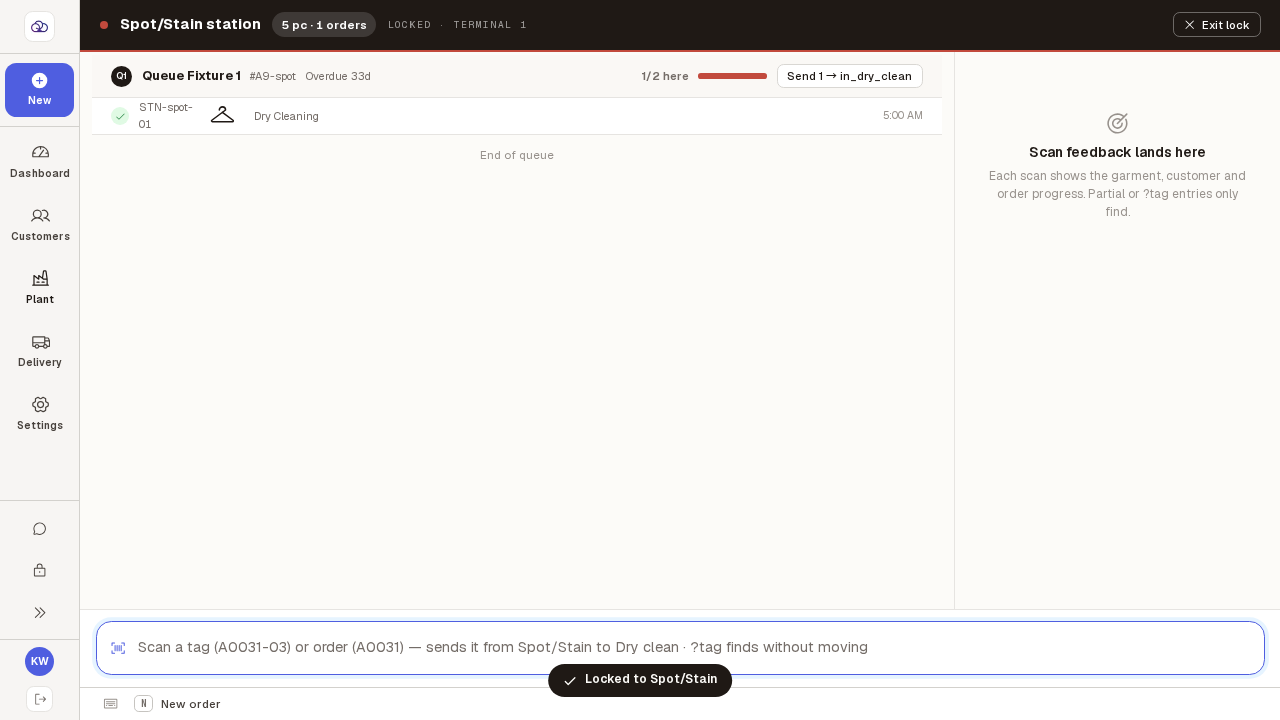This screenshot has width=1280, height=720.
Task: Click the KW user avatar
Action: tap(39, 661)
